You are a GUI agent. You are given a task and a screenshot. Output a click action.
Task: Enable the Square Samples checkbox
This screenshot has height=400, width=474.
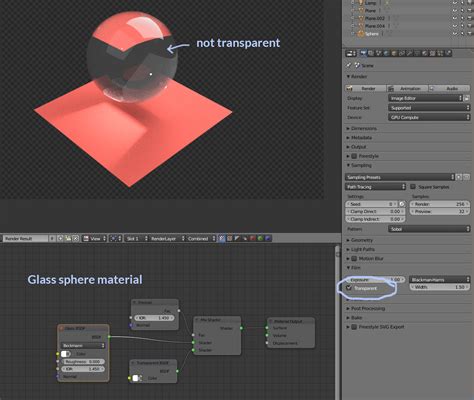click(x=413, y=187)
